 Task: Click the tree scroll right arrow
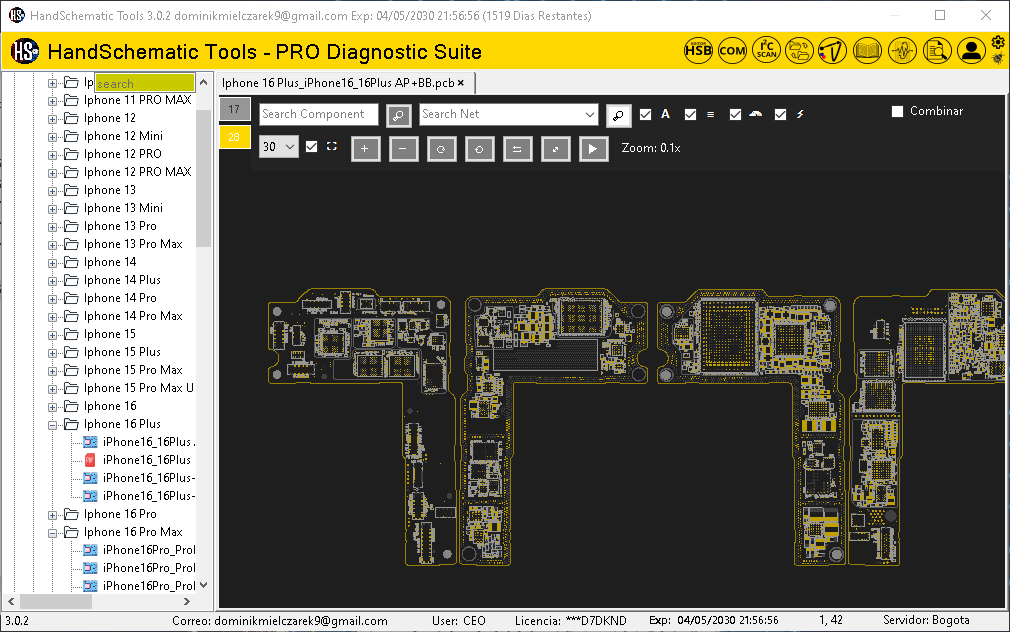click(x=187, y=602)
